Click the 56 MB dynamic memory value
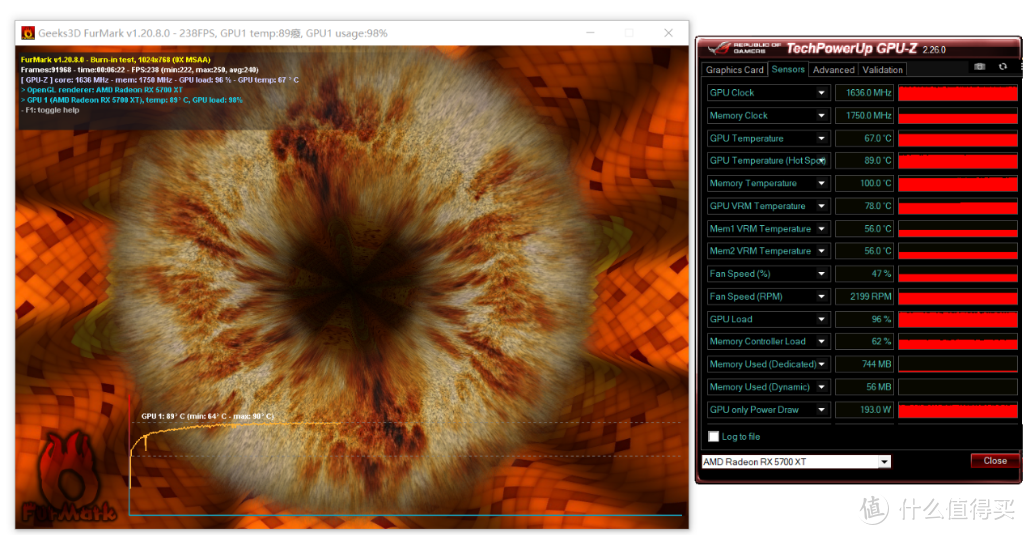The height and width of the screenshot is (535, 1026). coord(865,387)
